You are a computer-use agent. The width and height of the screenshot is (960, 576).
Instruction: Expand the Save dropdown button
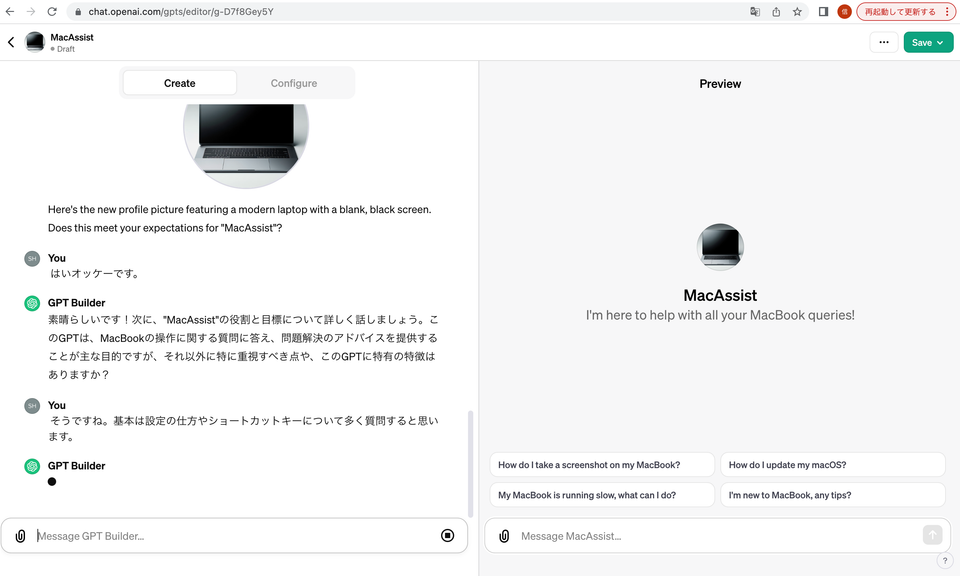[x=928, y=42]
